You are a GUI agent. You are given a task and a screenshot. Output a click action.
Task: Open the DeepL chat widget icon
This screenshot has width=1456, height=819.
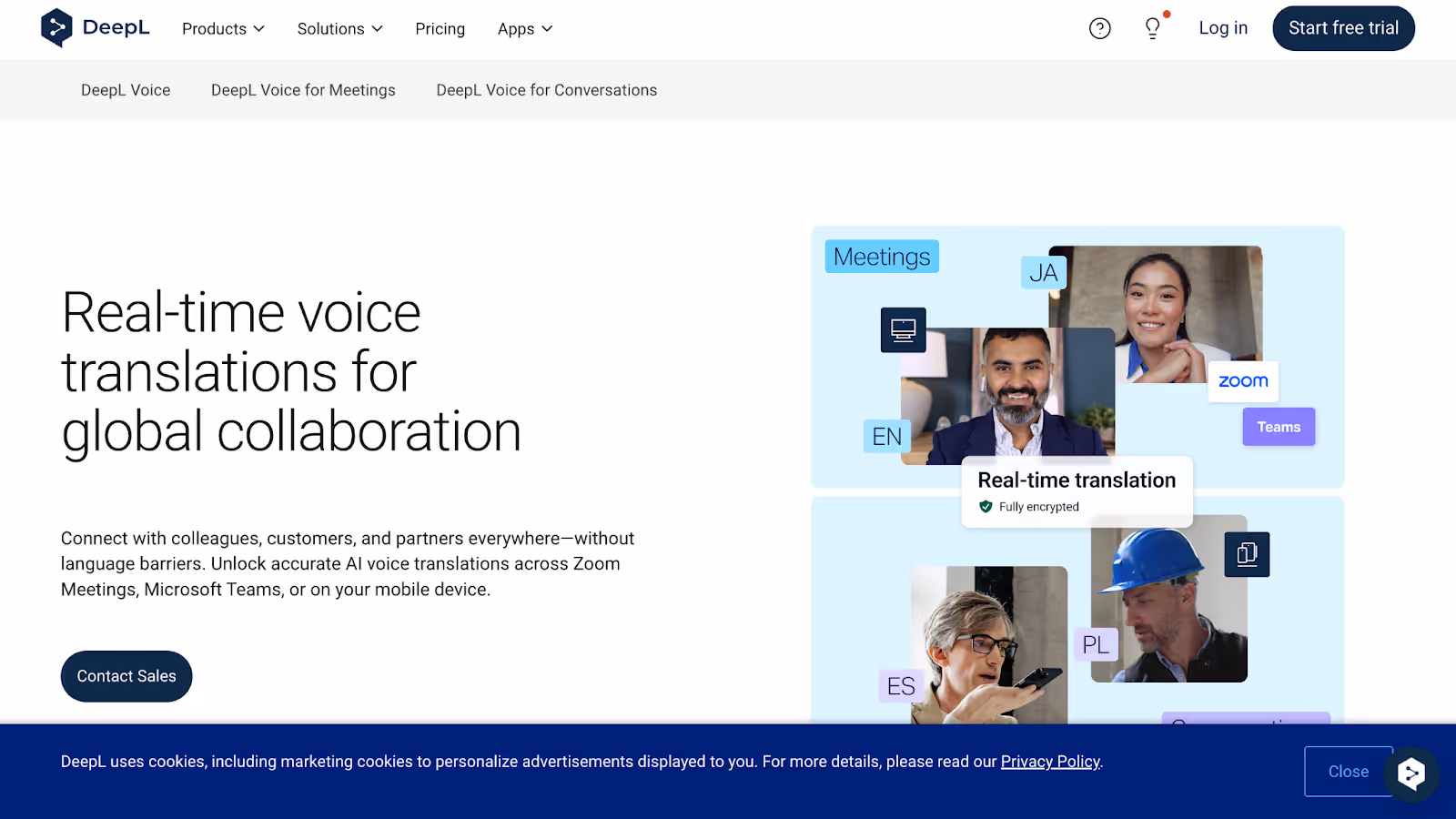click(1411, 773)
